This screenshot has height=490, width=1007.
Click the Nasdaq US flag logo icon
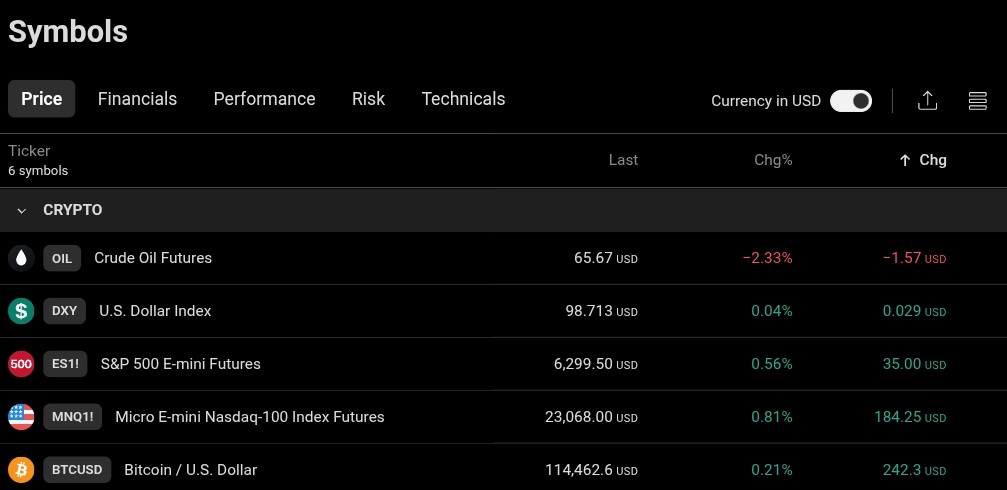click(x=21, y=417)
